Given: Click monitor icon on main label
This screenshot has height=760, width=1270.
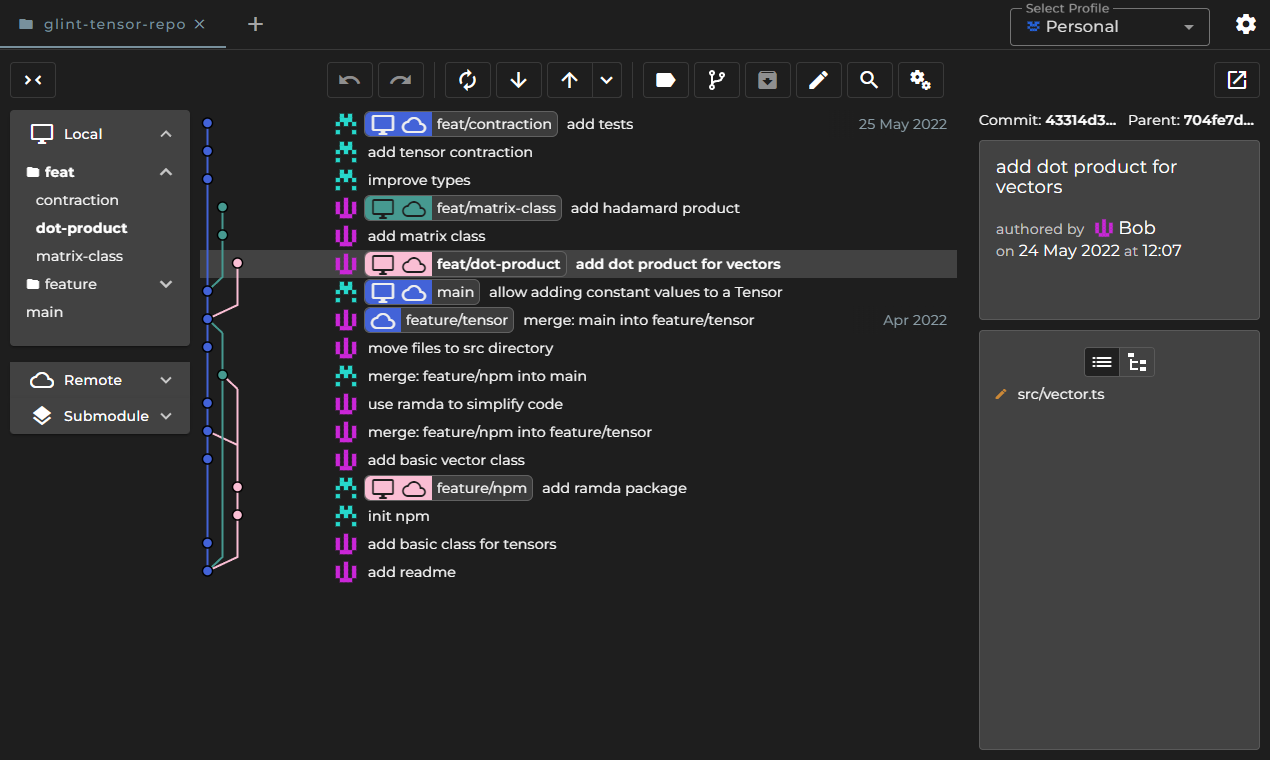Looking at the screenshot, I should coord(383,292).
